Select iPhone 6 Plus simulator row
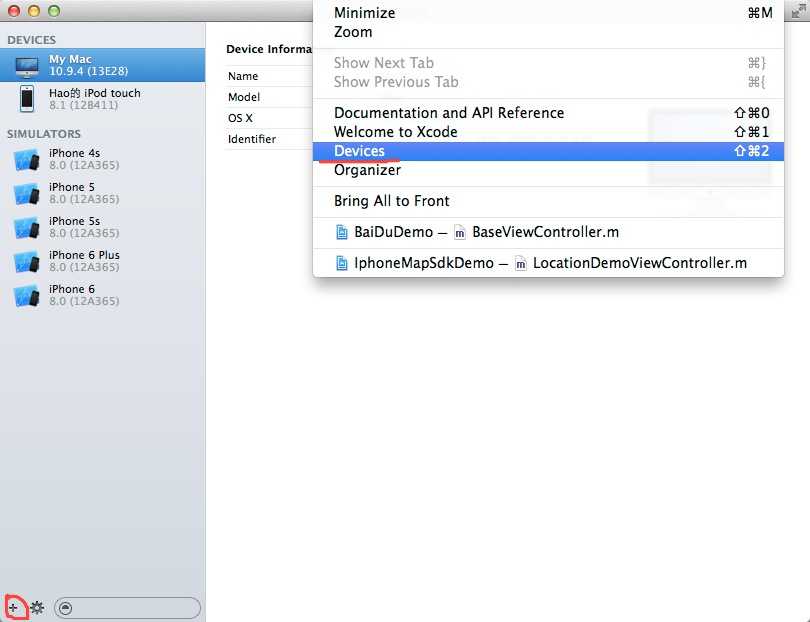The width and height of the screenshot is (810, 622). pyautogui.click(x=102, y=261)
